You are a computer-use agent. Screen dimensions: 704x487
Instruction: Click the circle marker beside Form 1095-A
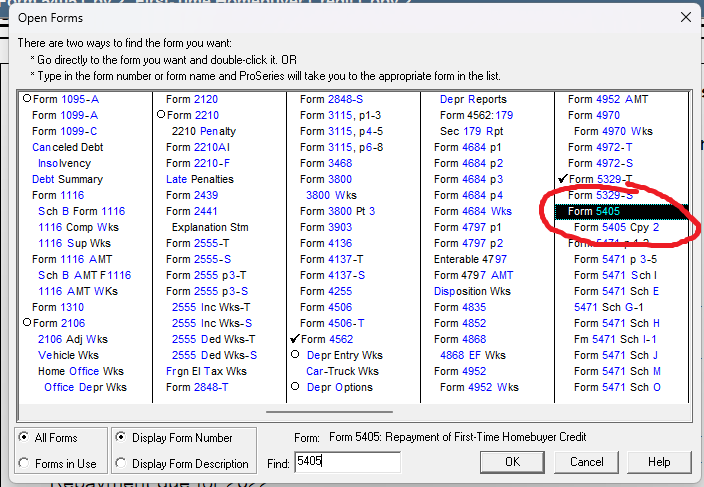tap(27, 100)
